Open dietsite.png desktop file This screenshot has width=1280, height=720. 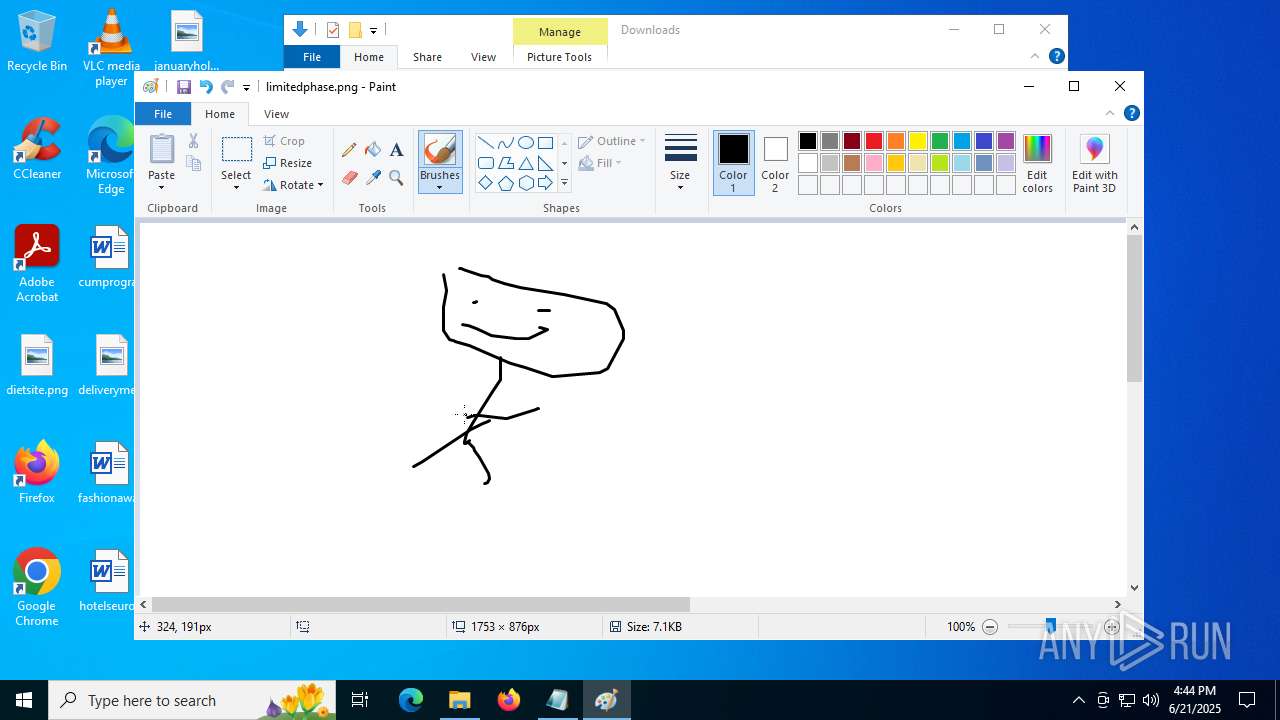pos(37,366)
